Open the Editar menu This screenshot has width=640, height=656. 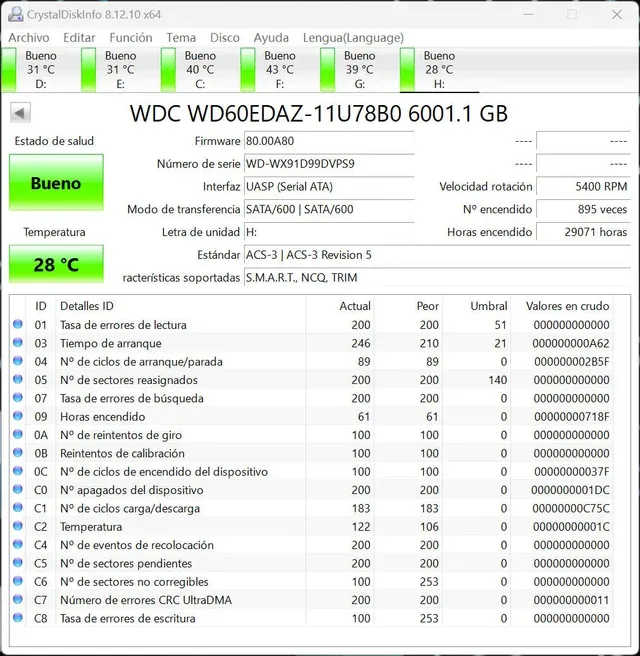click(x=79, y=38)
